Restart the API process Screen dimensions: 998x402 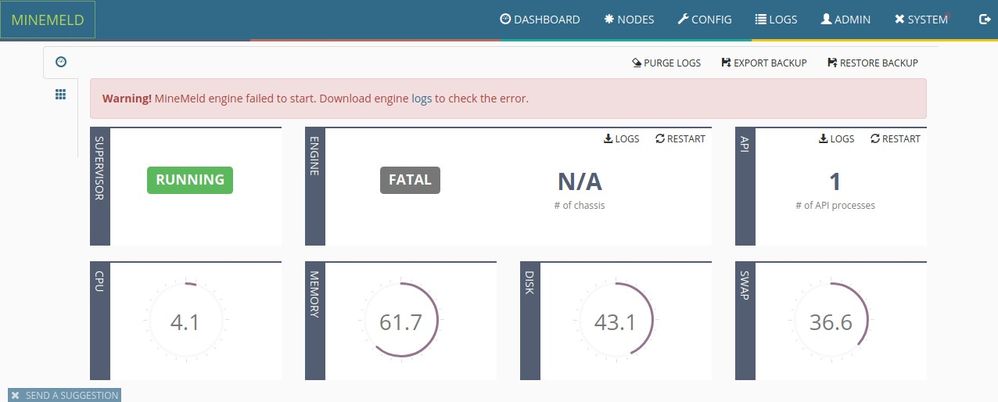(895, 139)
